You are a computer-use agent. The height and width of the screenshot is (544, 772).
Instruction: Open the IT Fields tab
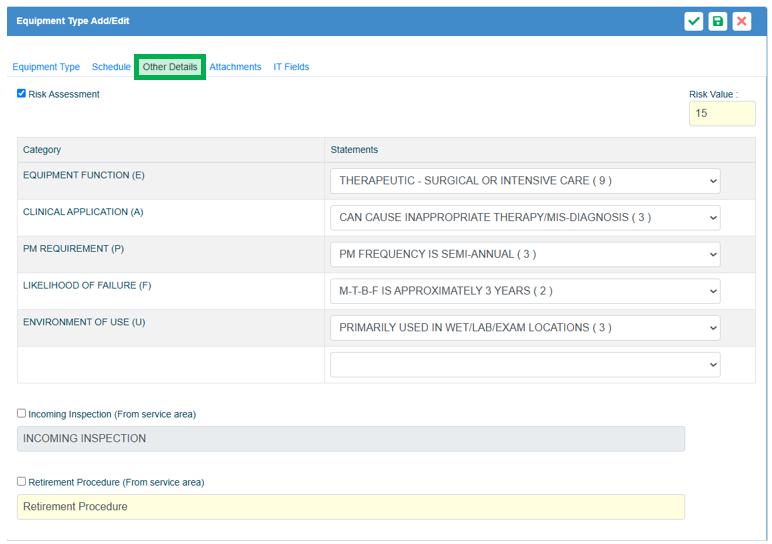click(x=291, y=67)
